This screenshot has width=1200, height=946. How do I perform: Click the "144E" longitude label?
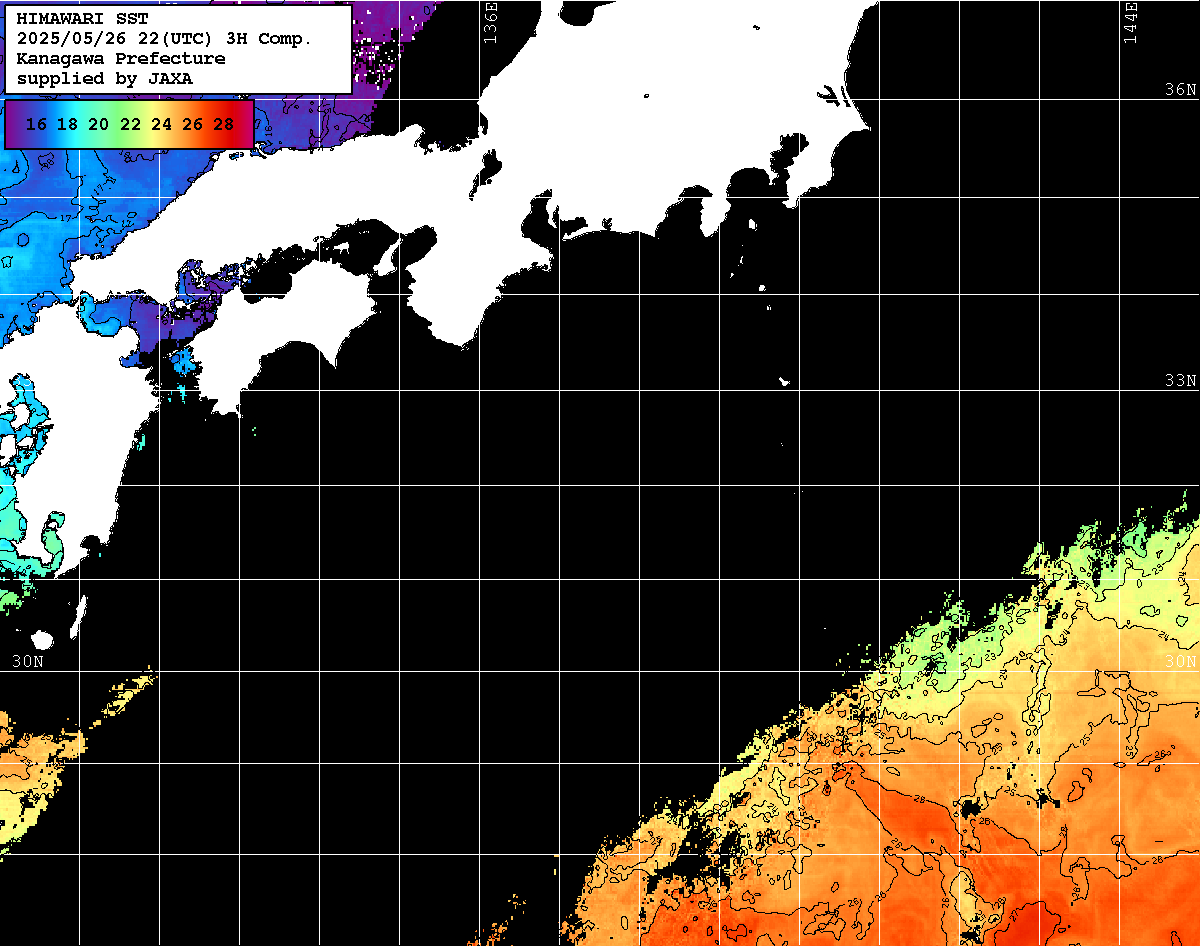click(1131, 23)
